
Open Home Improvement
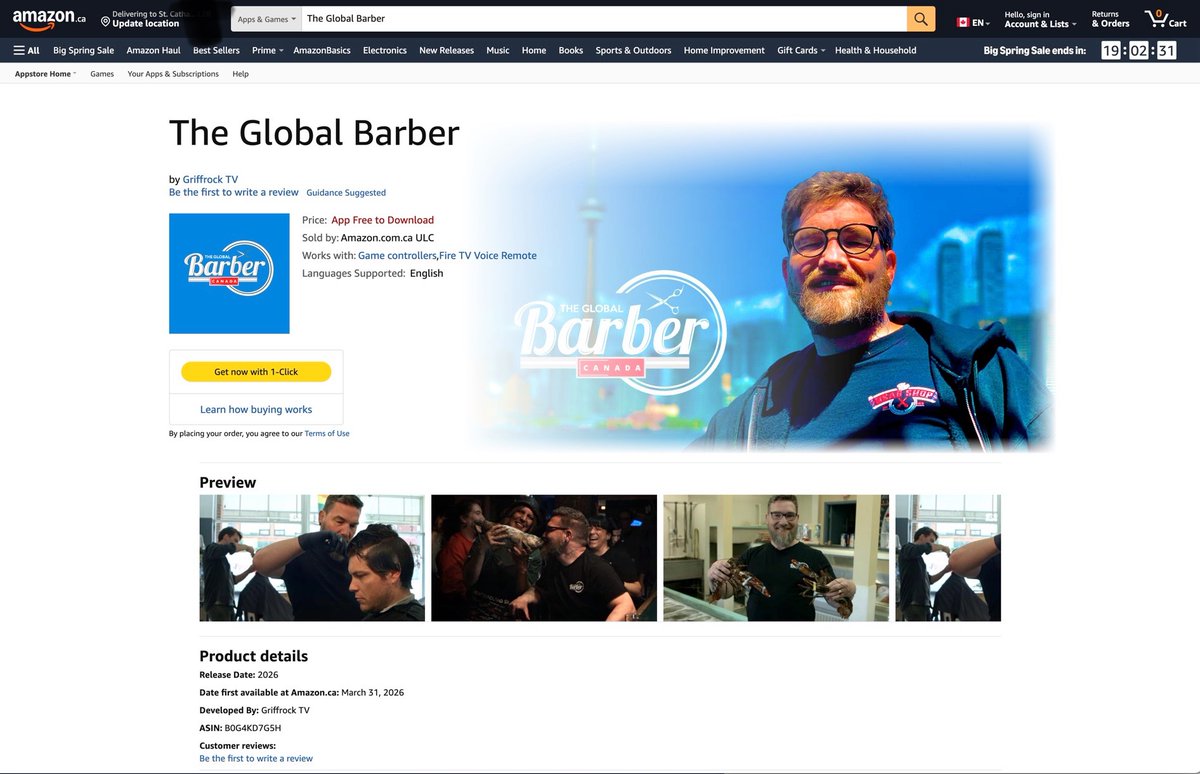click(724, 50)
